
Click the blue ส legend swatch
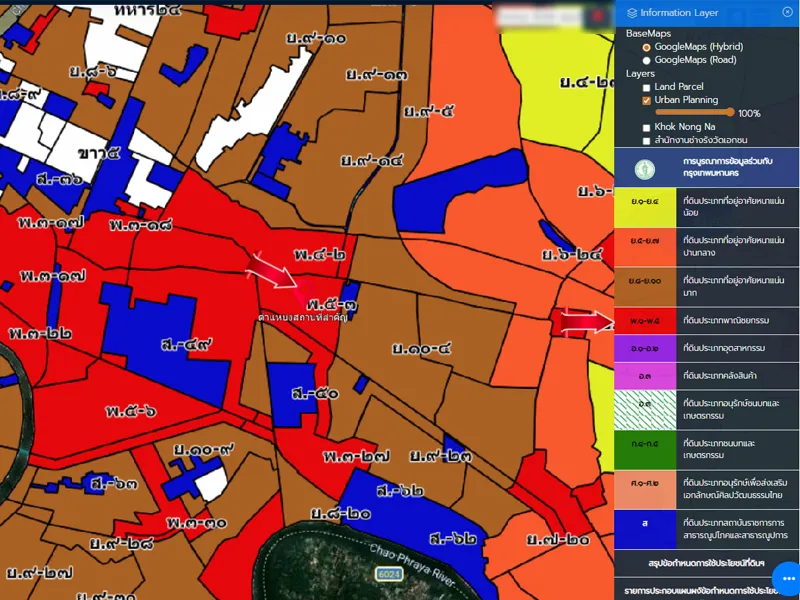(645, 522)
